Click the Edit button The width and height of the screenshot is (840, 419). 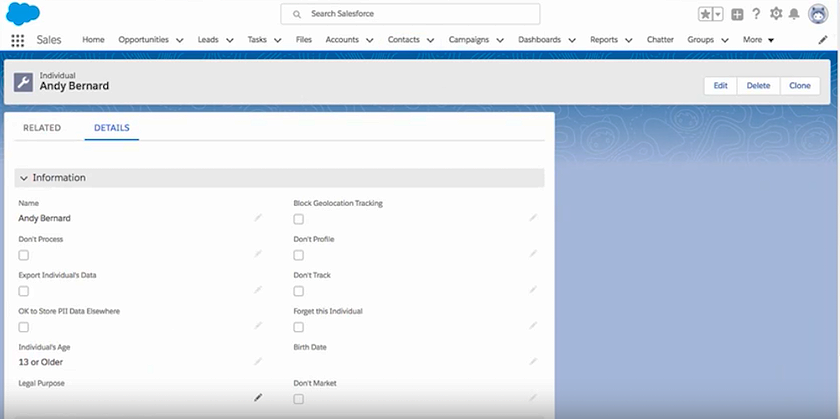[720, 86]
